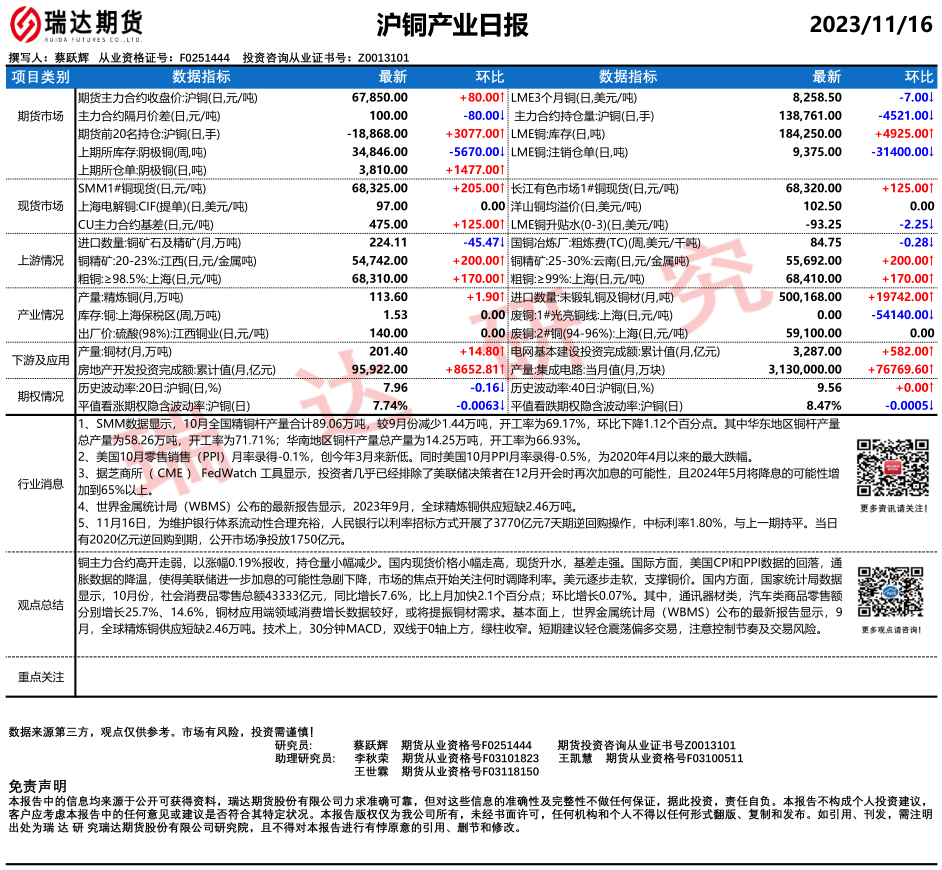Click the Ruida Futures logo
Image resolution: width=942 pixels, height=870 pixels.
coord(76,24)
